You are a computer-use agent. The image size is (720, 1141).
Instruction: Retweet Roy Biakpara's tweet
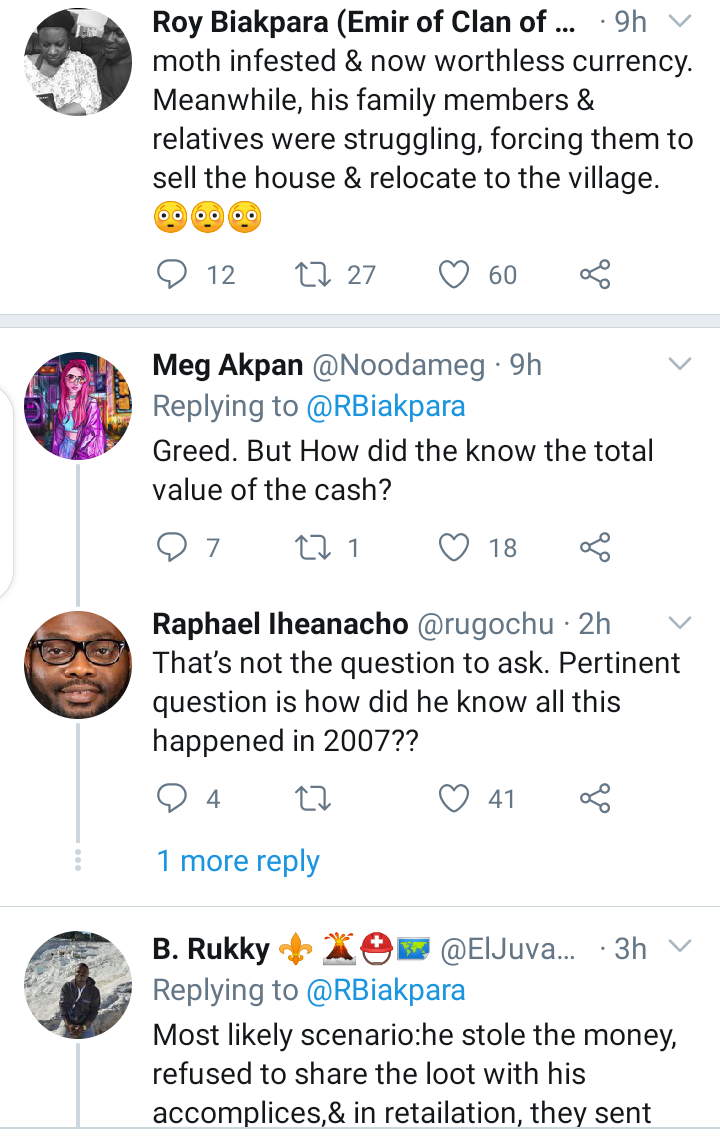(x=315, y=274)
